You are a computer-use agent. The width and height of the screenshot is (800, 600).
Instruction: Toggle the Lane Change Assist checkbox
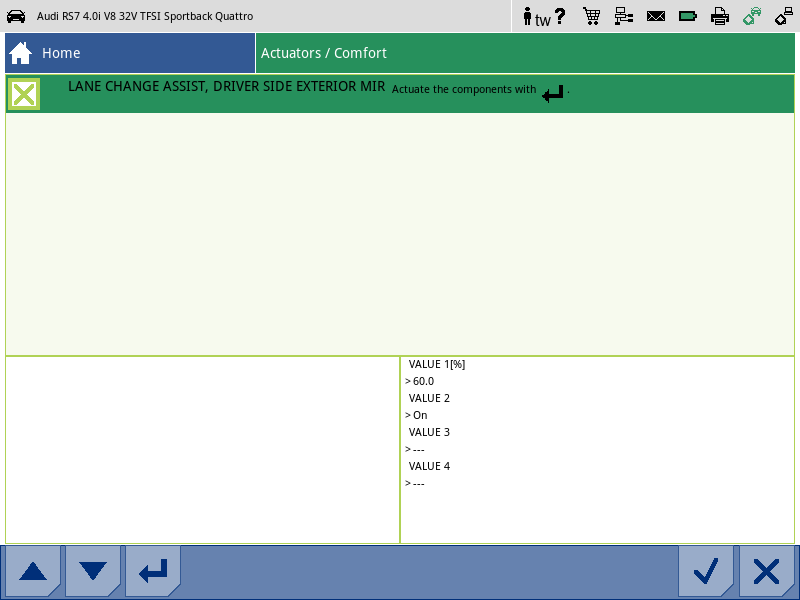(24, 95)
